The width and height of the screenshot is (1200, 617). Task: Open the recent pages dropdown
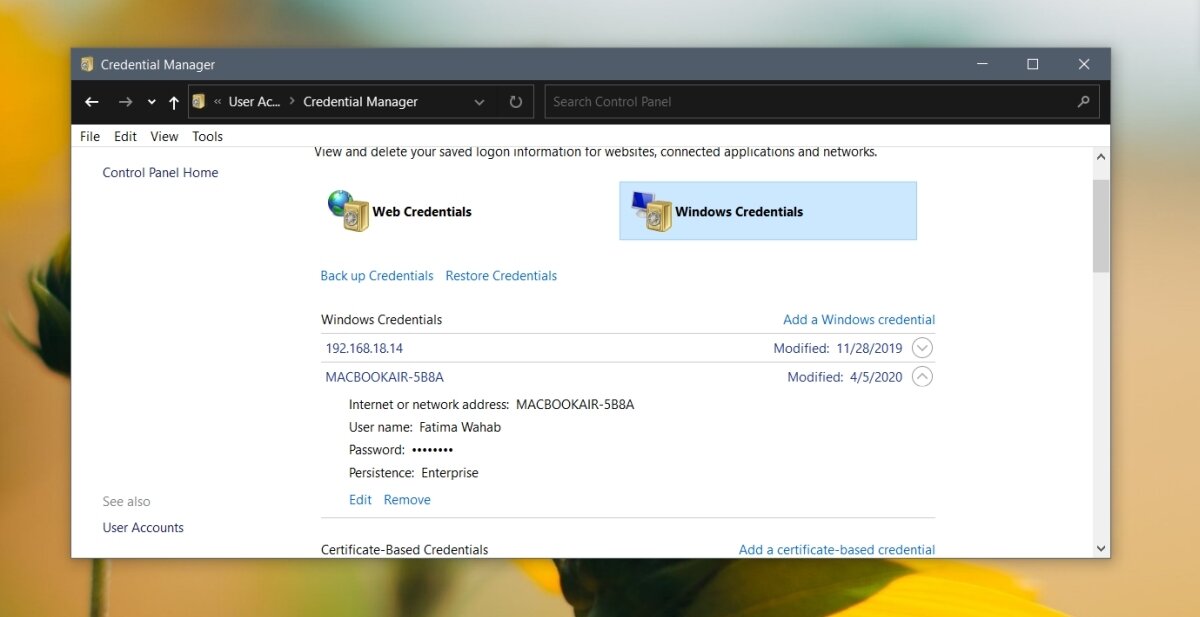(151, 101)
